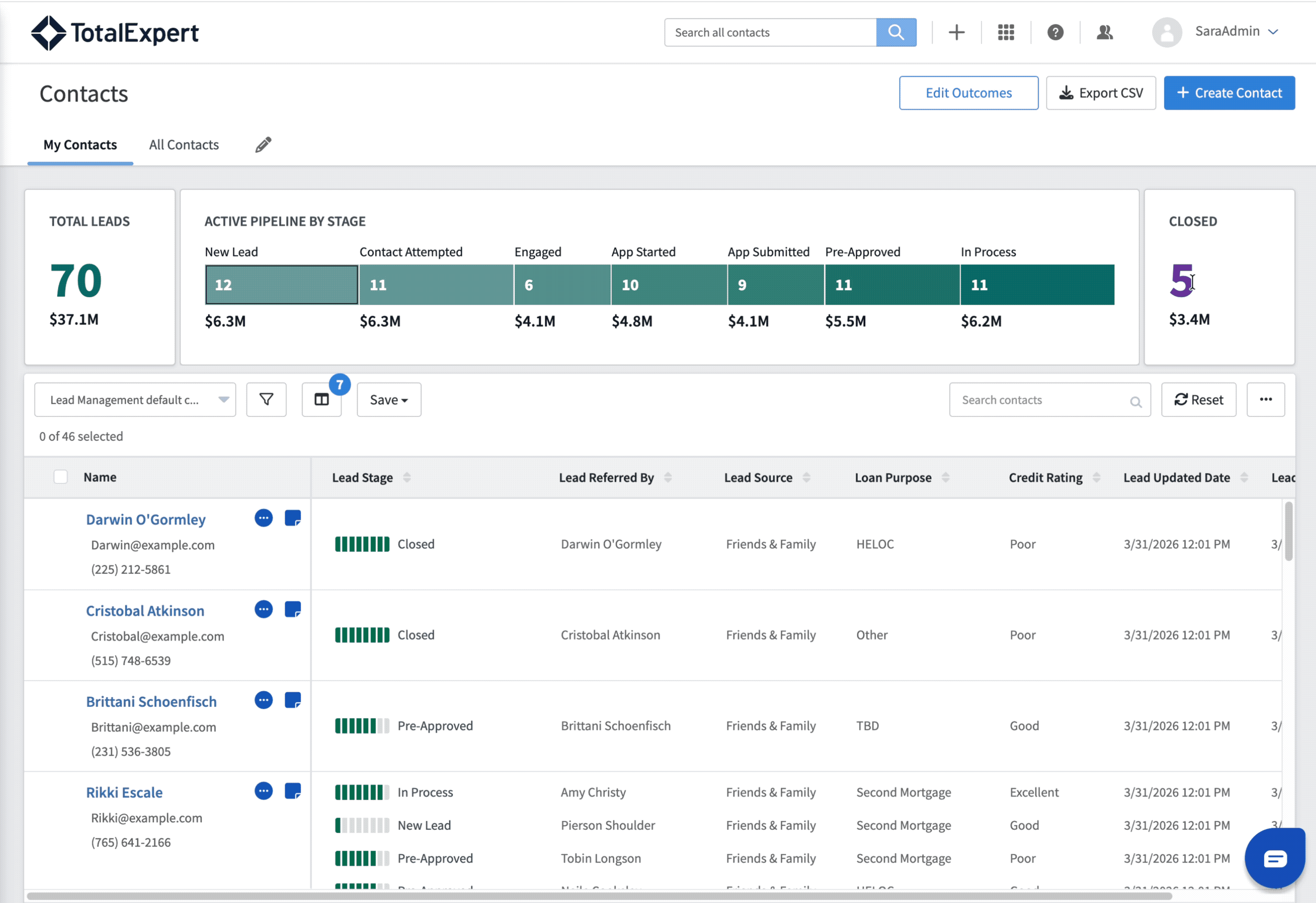Check the select-all contacts checkbox

(61, 477)
